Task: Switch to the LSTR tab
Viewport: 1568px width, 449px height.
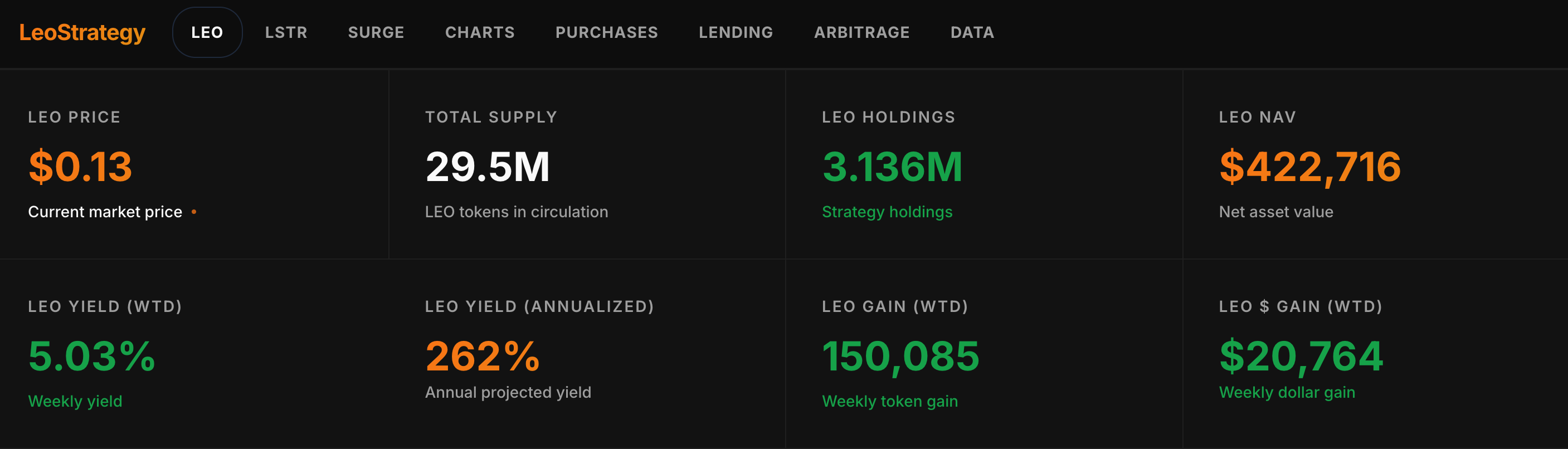Action: [286, 32]
